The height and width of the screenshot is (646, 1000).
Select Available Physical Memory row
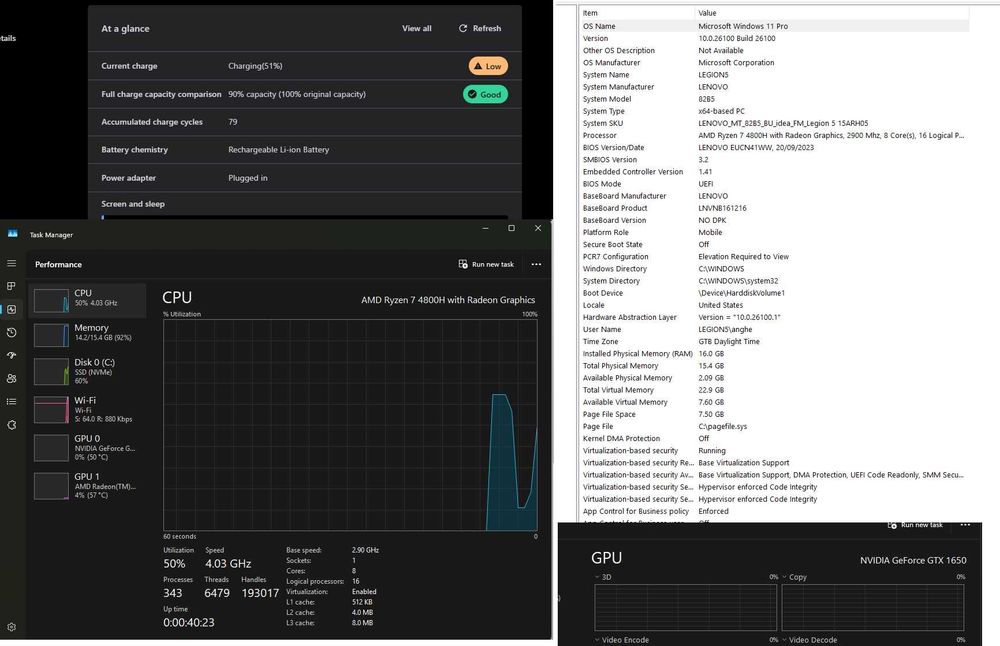click(x=774, y=378)
